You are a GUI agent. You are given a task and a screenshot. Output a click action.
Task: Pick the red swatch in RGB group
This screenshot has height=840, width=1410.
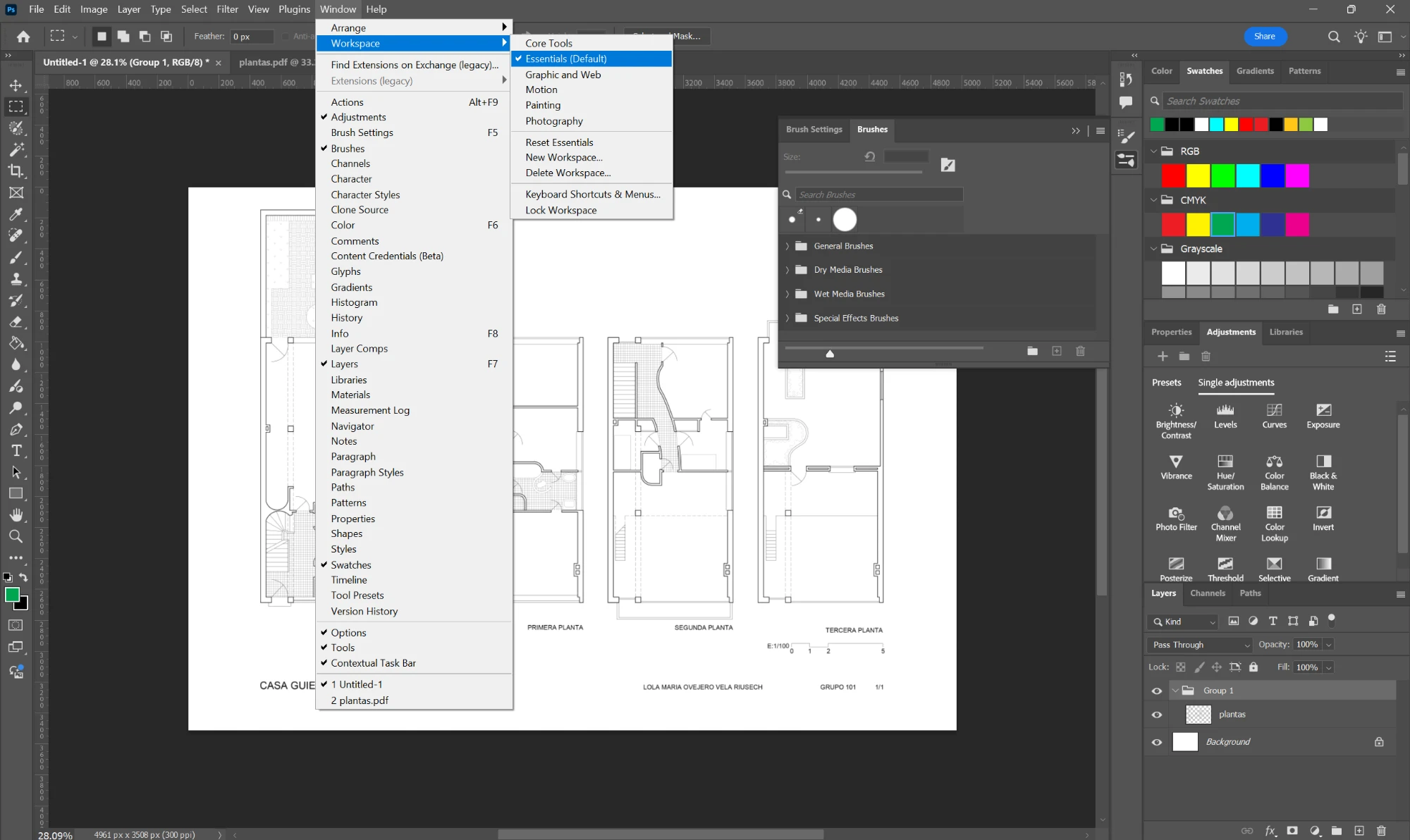(1173, 175)
